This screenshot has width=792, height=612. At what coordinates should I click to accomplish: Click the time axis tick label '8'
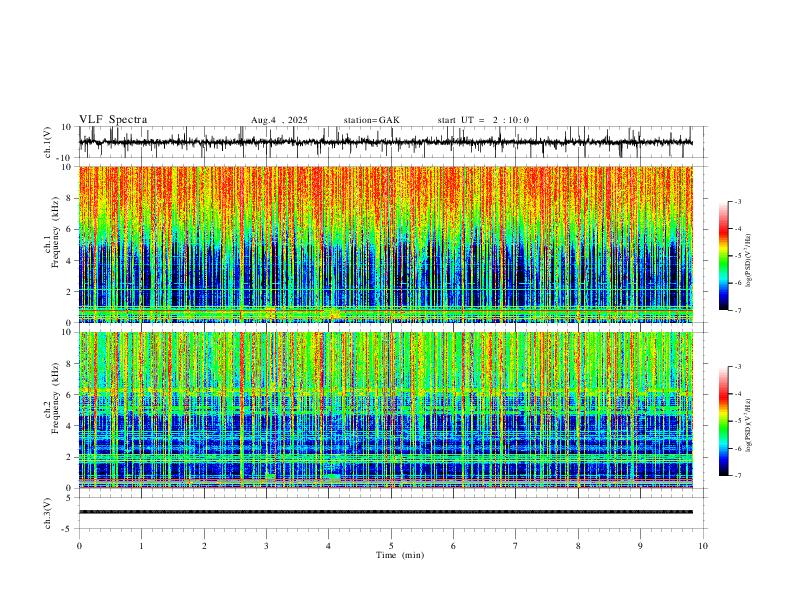(x=578, y=546)
